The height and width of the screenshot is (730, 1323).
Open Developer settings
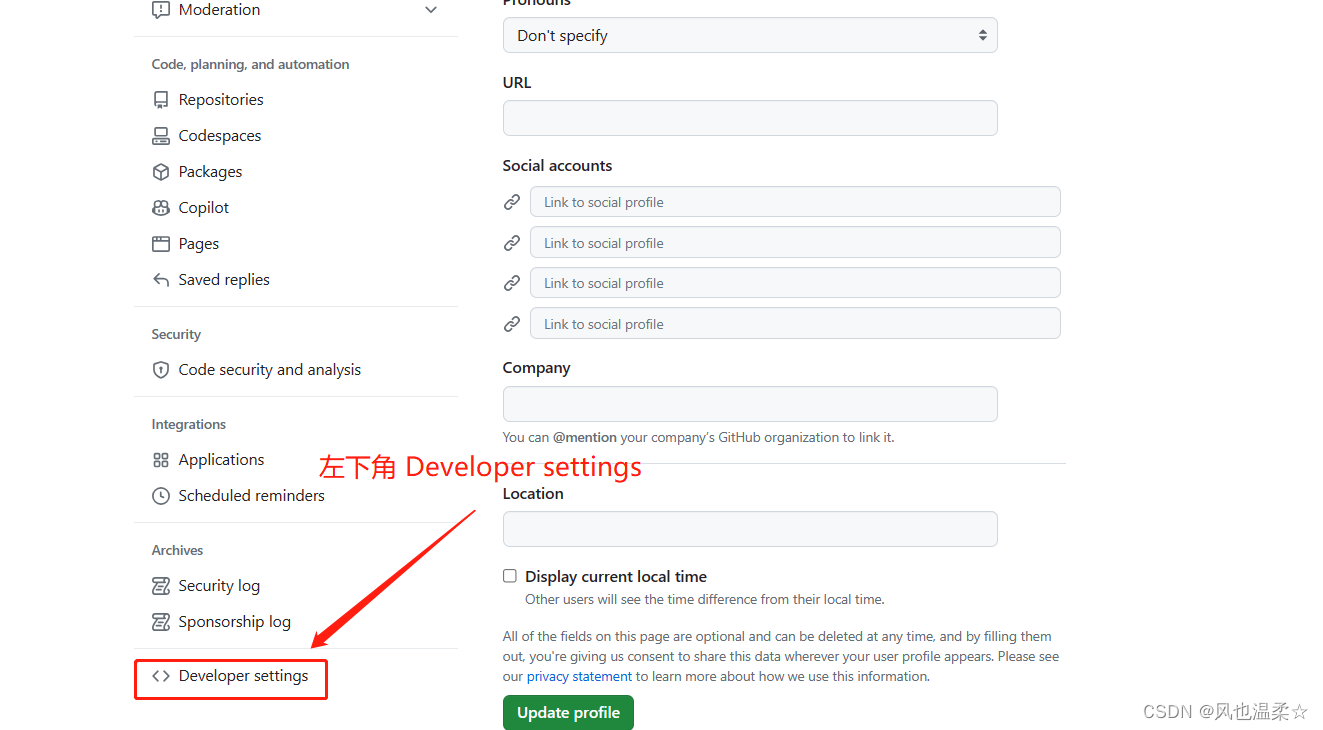click(243, 676)
